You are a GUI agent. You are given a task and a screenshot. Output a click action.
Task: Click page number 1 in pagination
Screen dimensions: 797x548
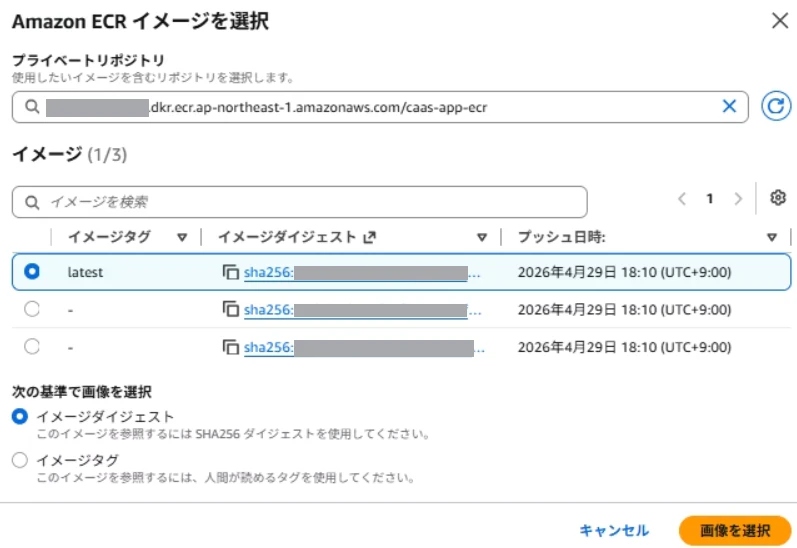tap(710, 199)
